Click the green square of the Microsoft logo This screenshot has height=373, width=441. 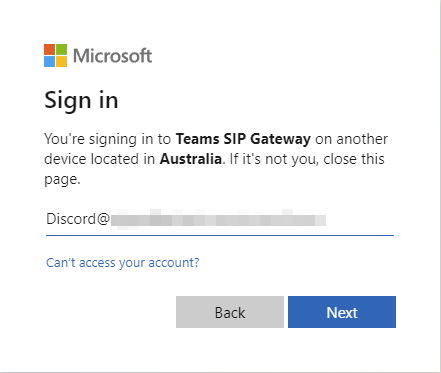point(61,49)
